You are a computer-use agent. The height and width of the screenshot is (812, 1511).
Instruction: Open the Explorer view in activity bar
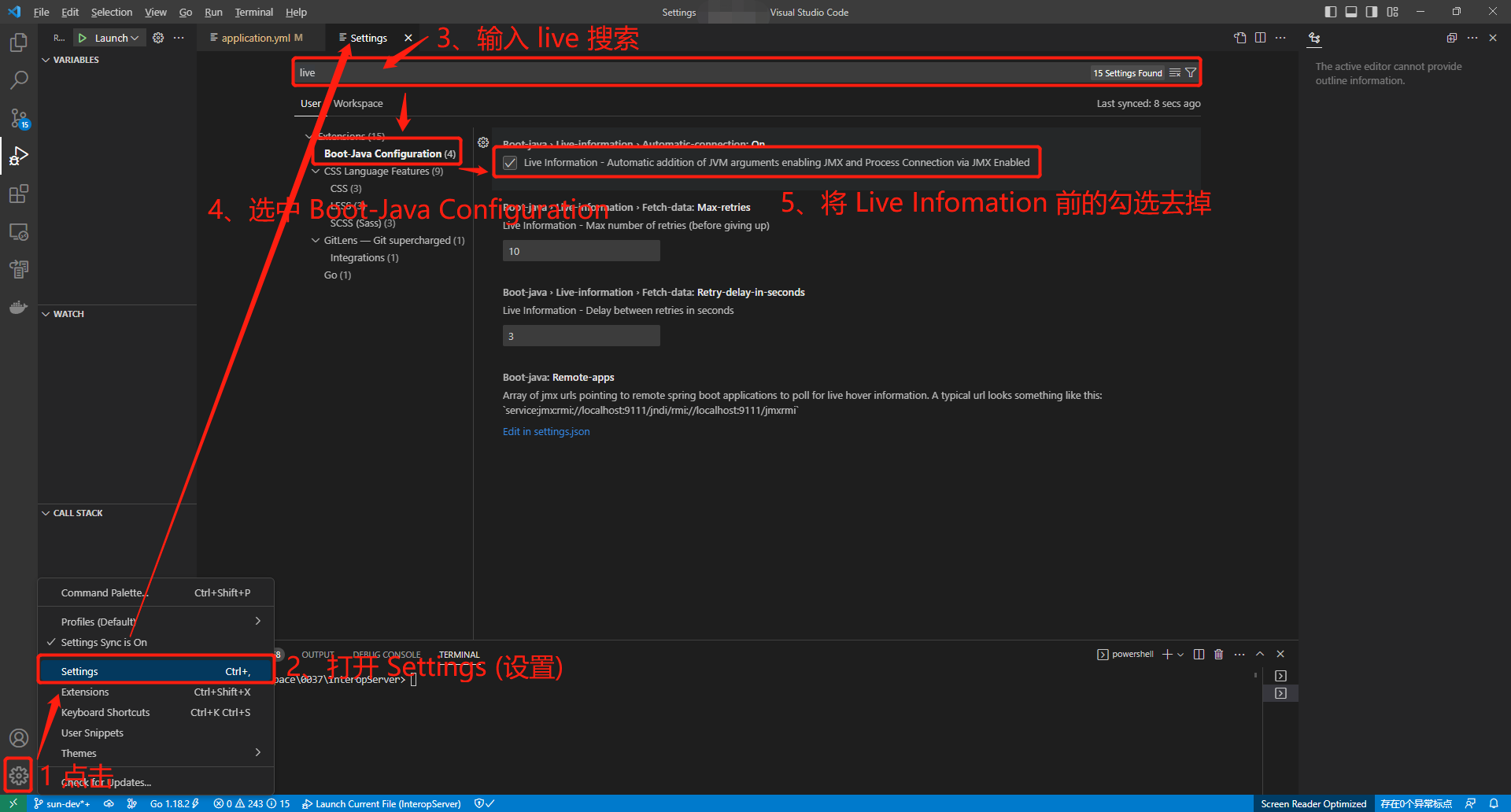pos(19,42)
